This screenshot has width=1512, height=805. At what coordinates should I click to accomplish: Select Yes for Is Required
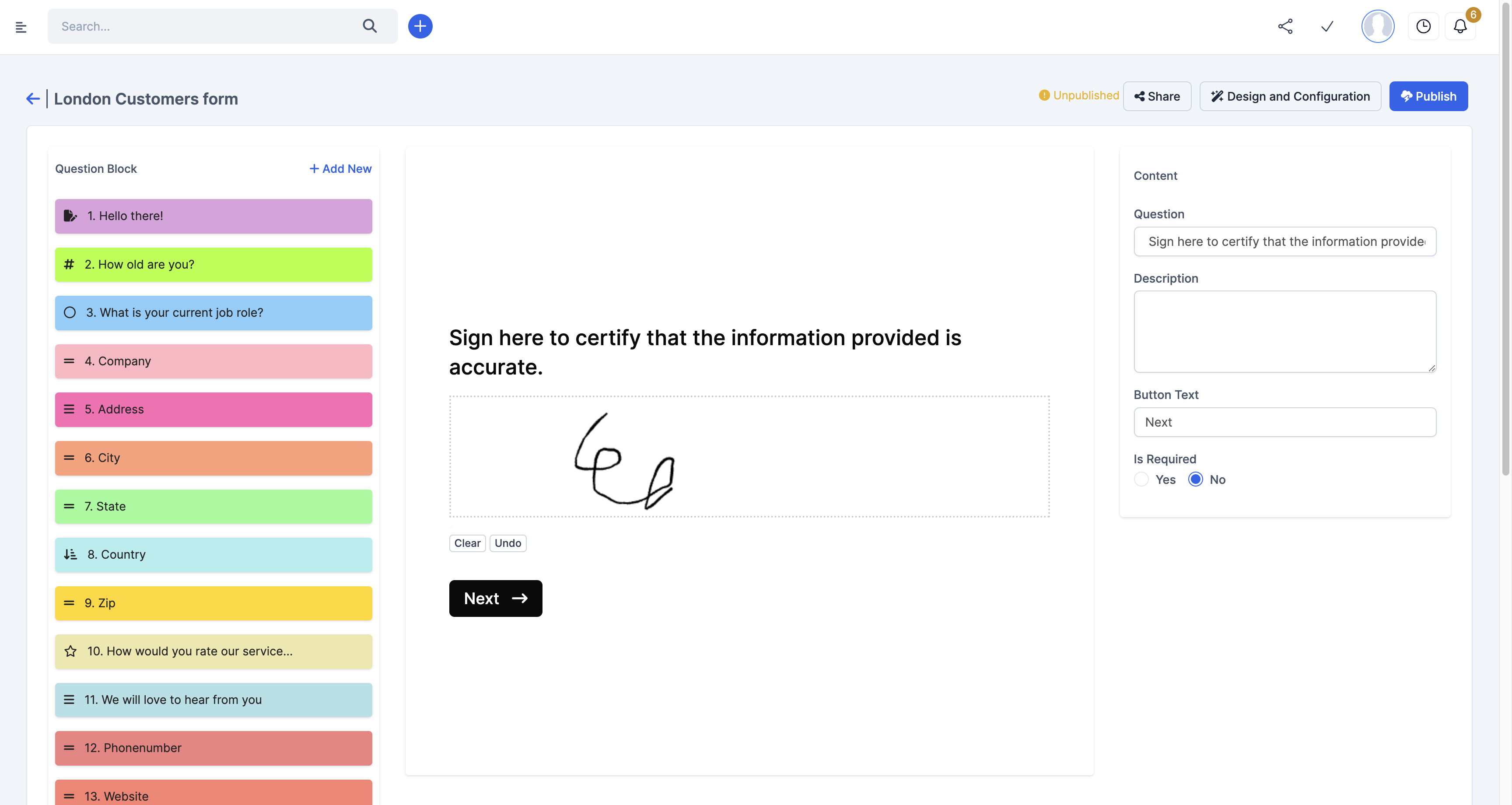[x=1141, y=479]
